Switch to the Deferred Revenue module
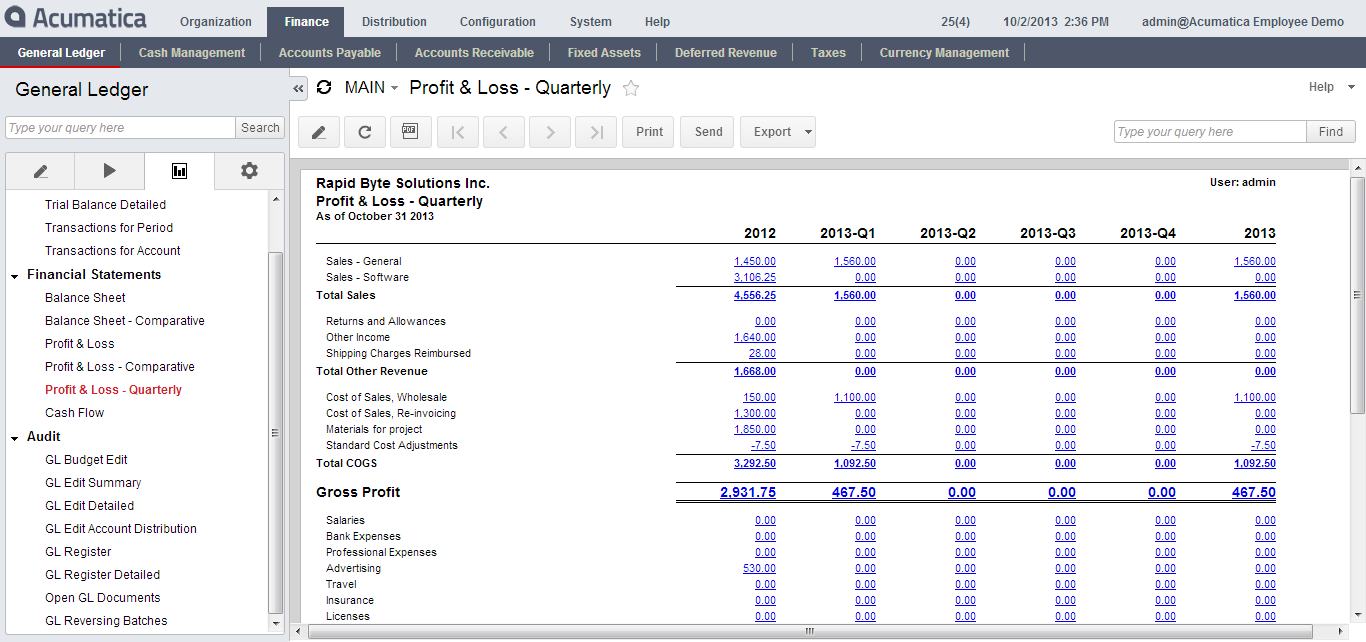This screenshot has width=1366, height=642. point(726,53)
